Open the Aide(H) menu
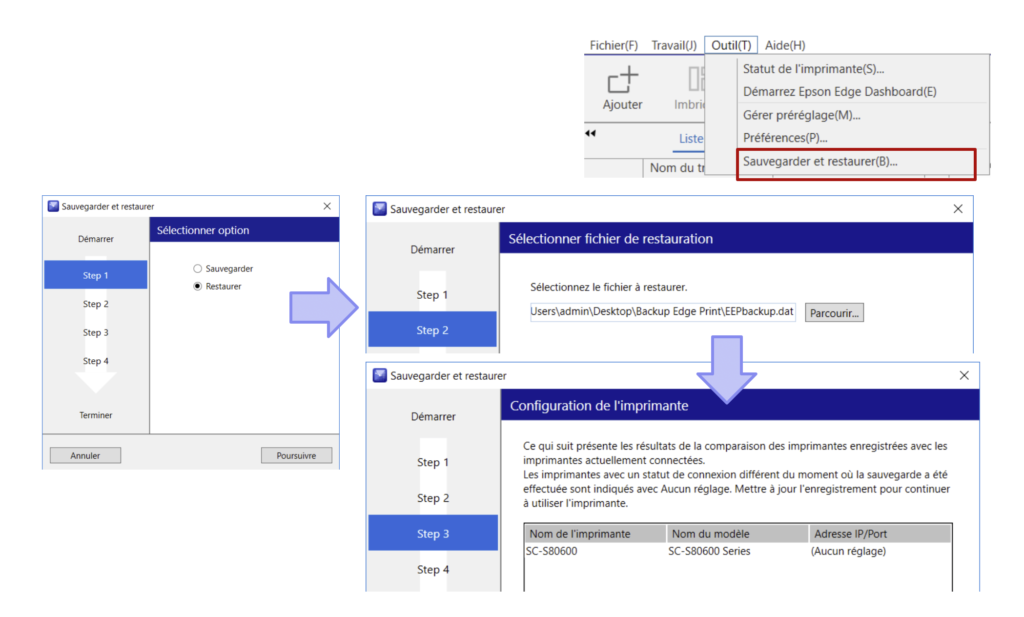 pos(785,45)
